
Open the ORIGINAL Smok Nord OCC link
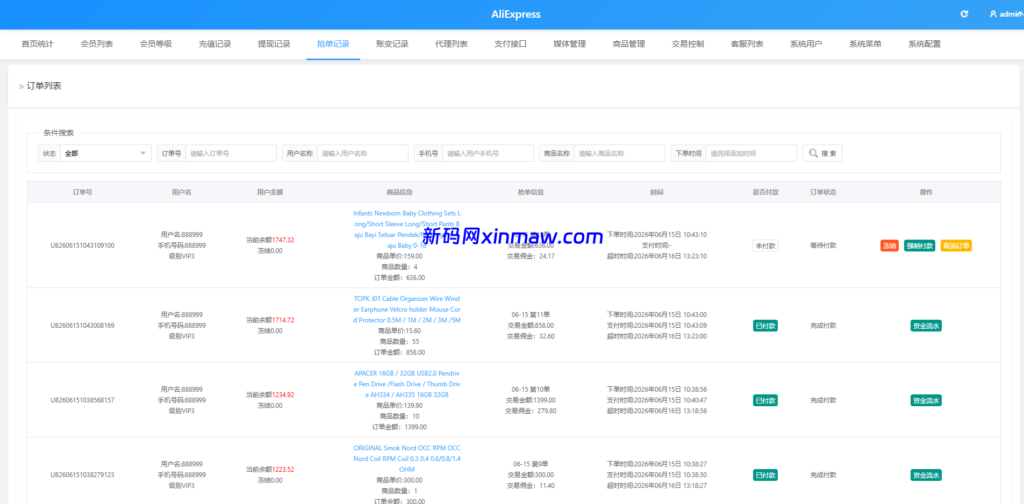pyautogui.click(x=407, y=459)
